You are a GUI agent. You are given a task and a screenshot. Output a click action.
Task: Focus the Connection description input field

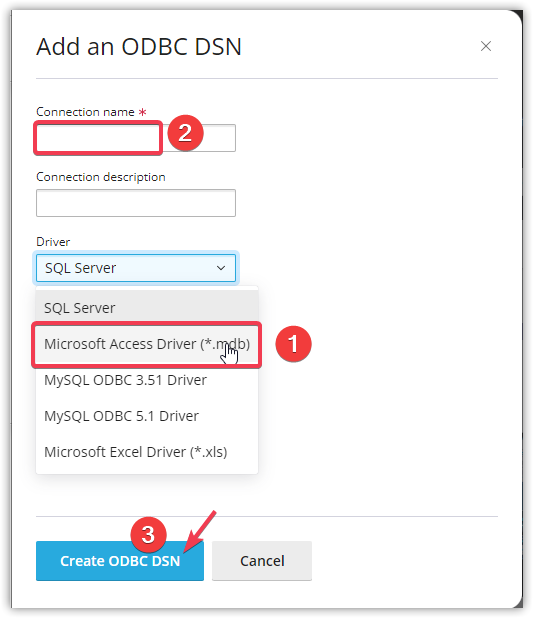[x=136, y=203]
